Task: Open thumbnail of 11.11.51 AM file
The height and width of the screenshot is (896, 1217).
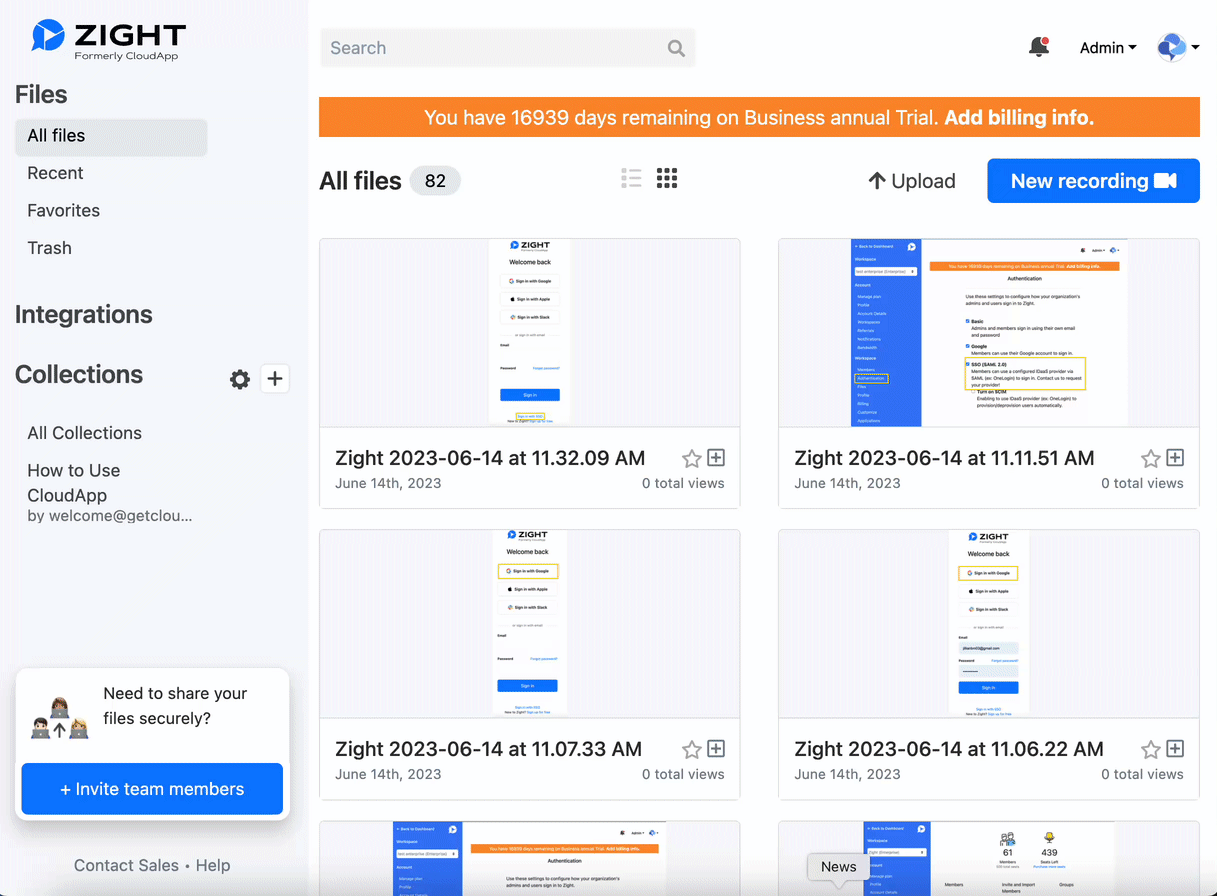Action: [989, 333]
